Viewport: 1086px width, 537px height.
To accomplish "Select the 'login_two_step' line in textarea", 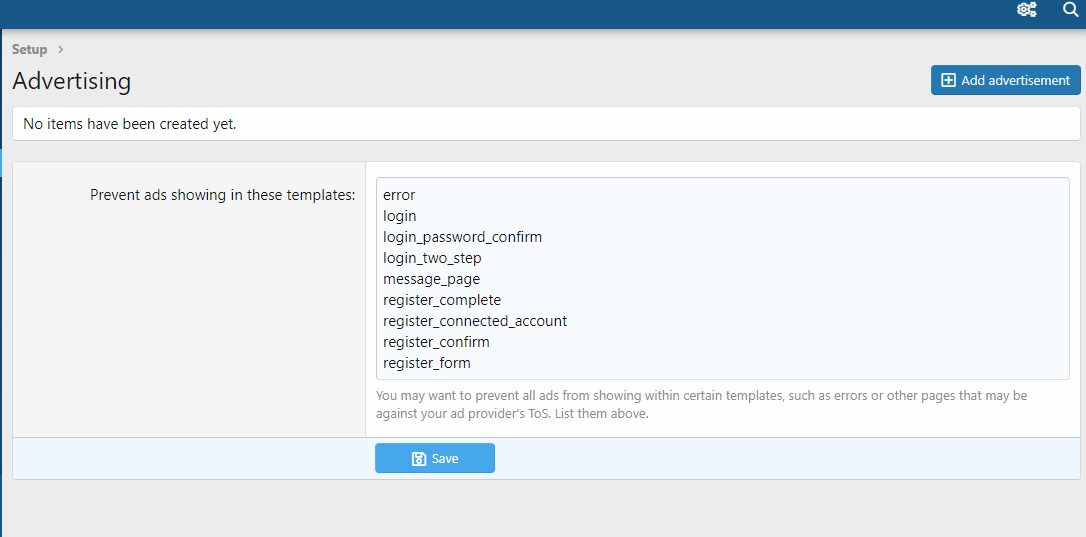I will tap(432, 258).
